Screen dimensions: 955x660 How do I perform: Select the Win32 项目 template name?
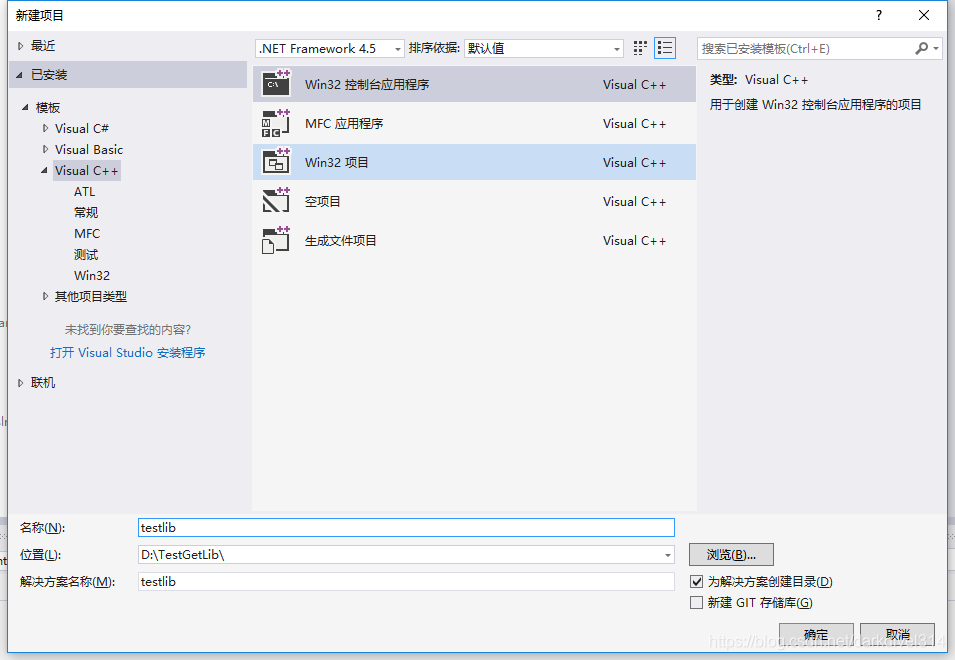click(337, 163)
